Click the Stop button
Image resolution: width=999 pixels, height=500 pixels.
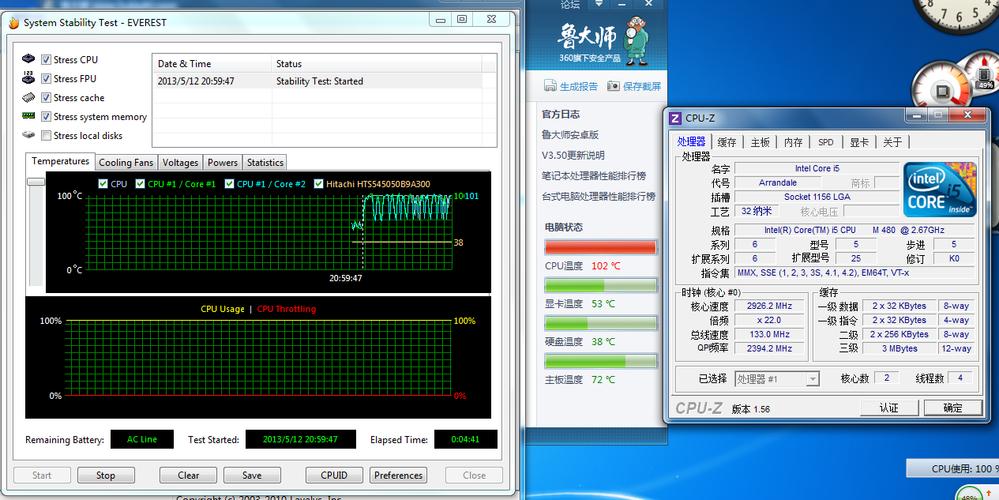tap(106, 475)
